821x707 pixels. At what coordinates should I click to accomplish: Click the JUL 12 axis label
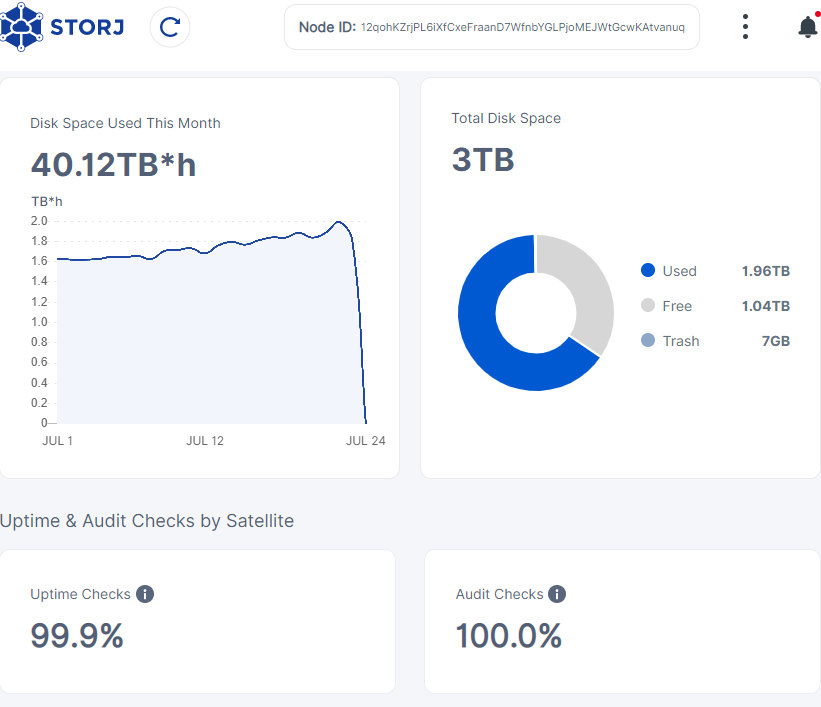click(x=204, y=441)
